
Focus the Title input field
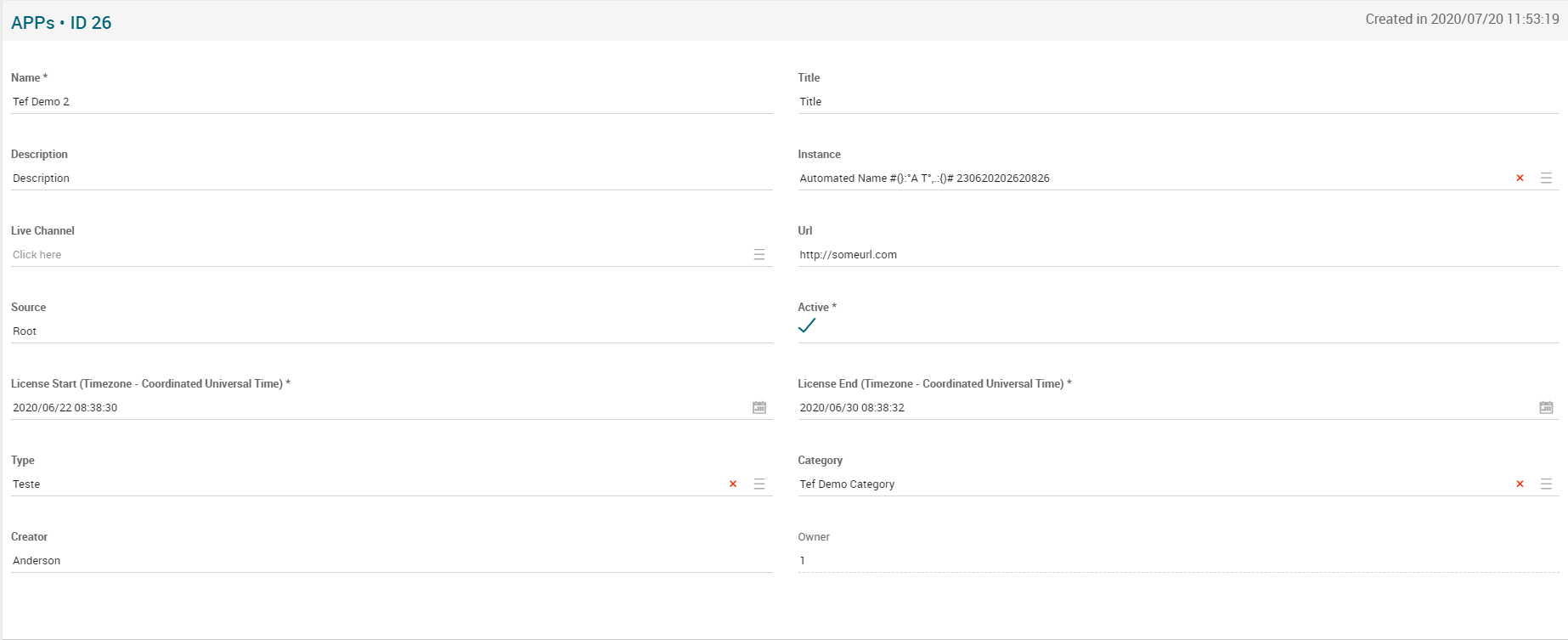(1177, 102)
